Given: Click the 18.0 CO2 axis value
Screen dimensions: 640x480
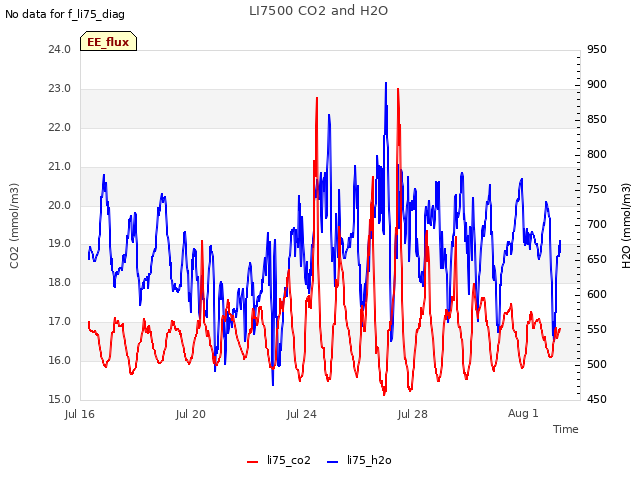Looking at the screenshot, I should point(60,282).
